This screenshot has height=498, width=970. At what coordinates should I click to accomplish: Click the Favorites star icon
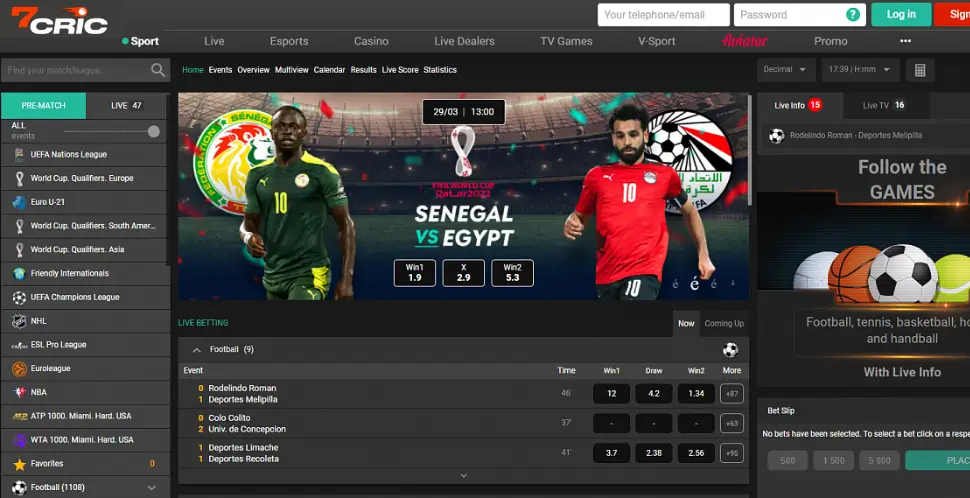(x=19, y=464)
